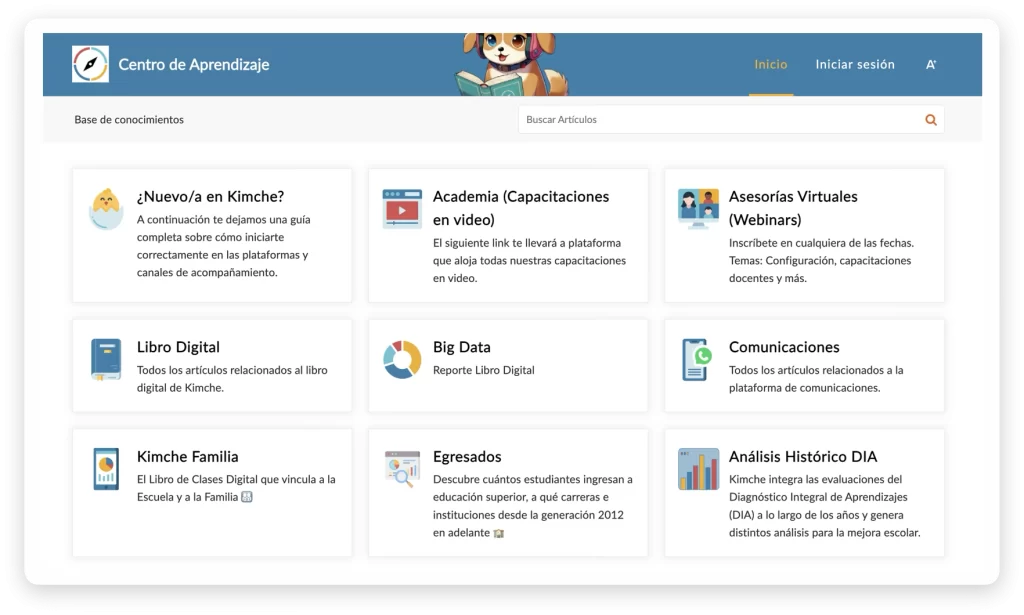1024x615 pixels.
Task: Click the Big Data donut chart icon
Action: pos(402,359)
